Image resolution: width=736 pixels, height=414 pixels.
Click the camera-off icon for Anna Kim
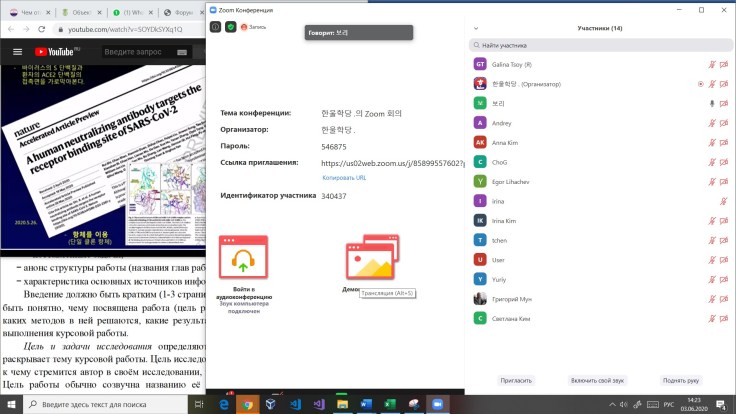tap(723, 142)
